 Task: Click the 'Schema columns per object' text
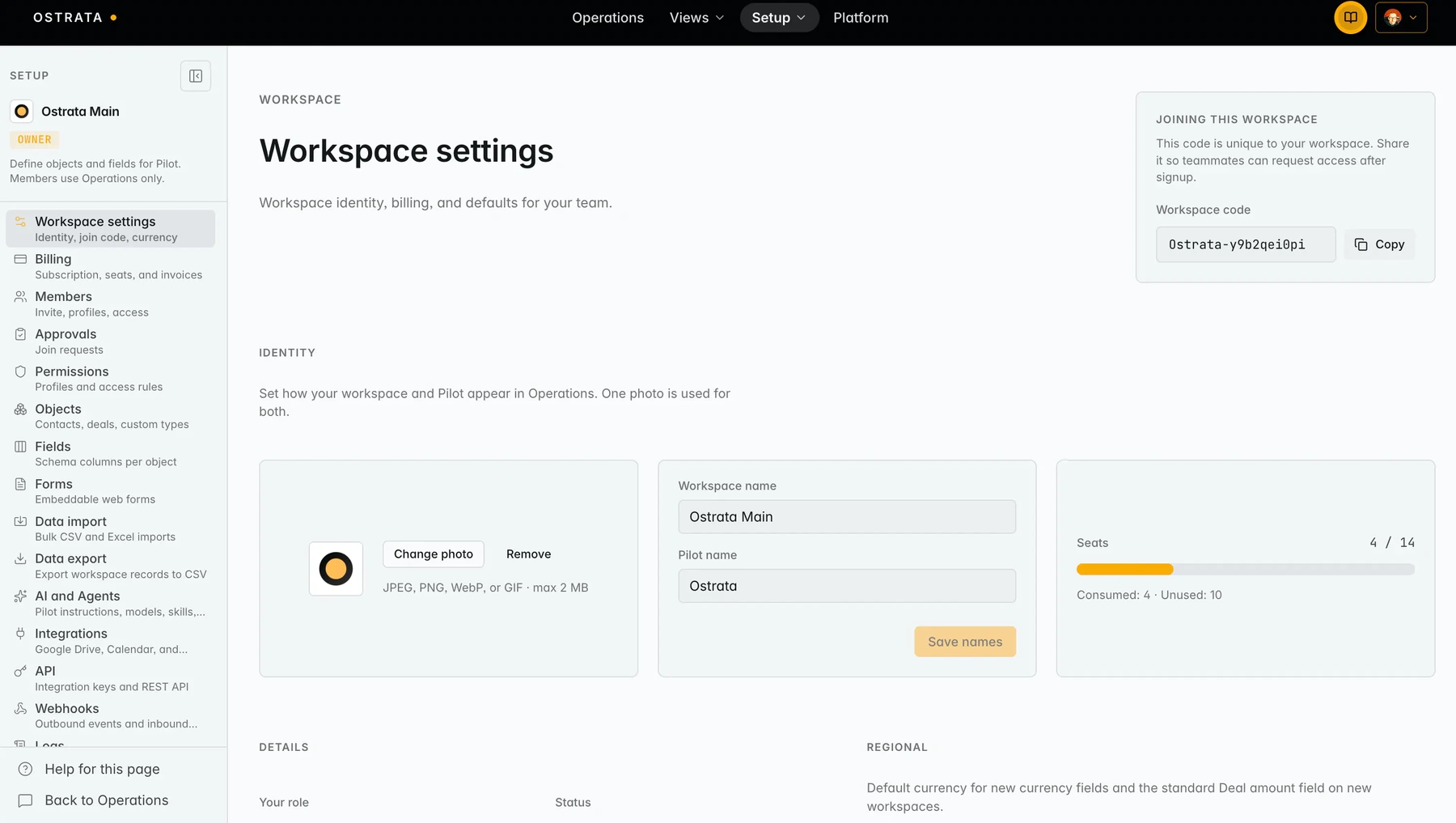(x=106, y=462)
